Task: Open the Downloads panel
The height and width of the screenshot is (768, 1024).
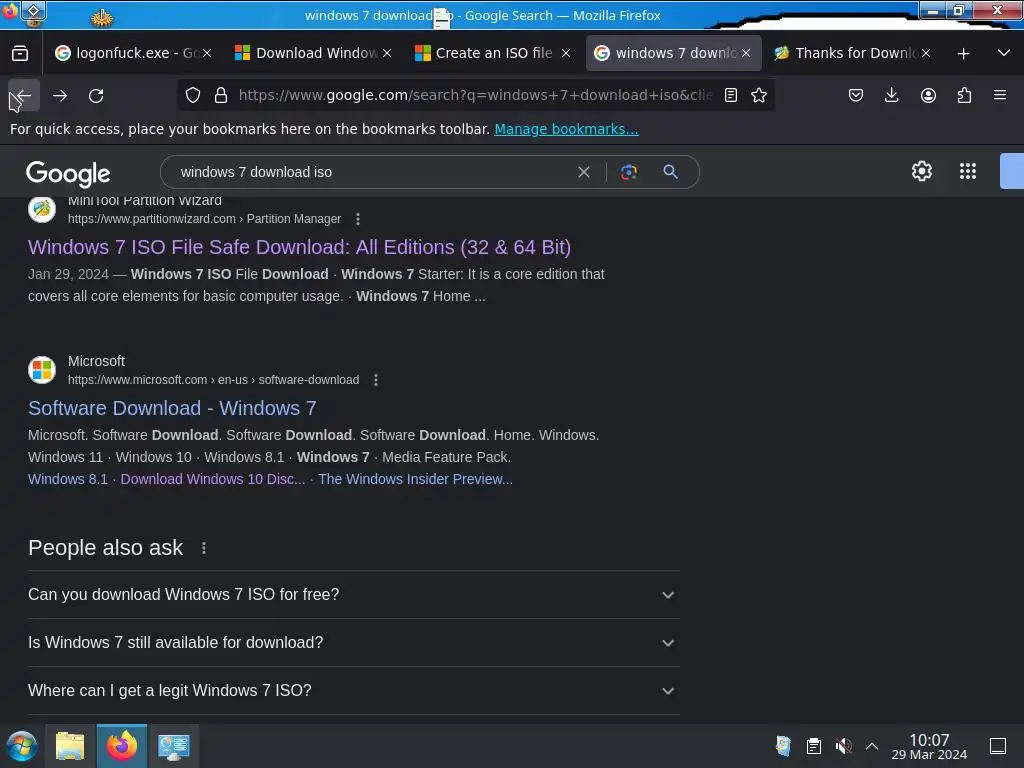Action: [891, 95]
